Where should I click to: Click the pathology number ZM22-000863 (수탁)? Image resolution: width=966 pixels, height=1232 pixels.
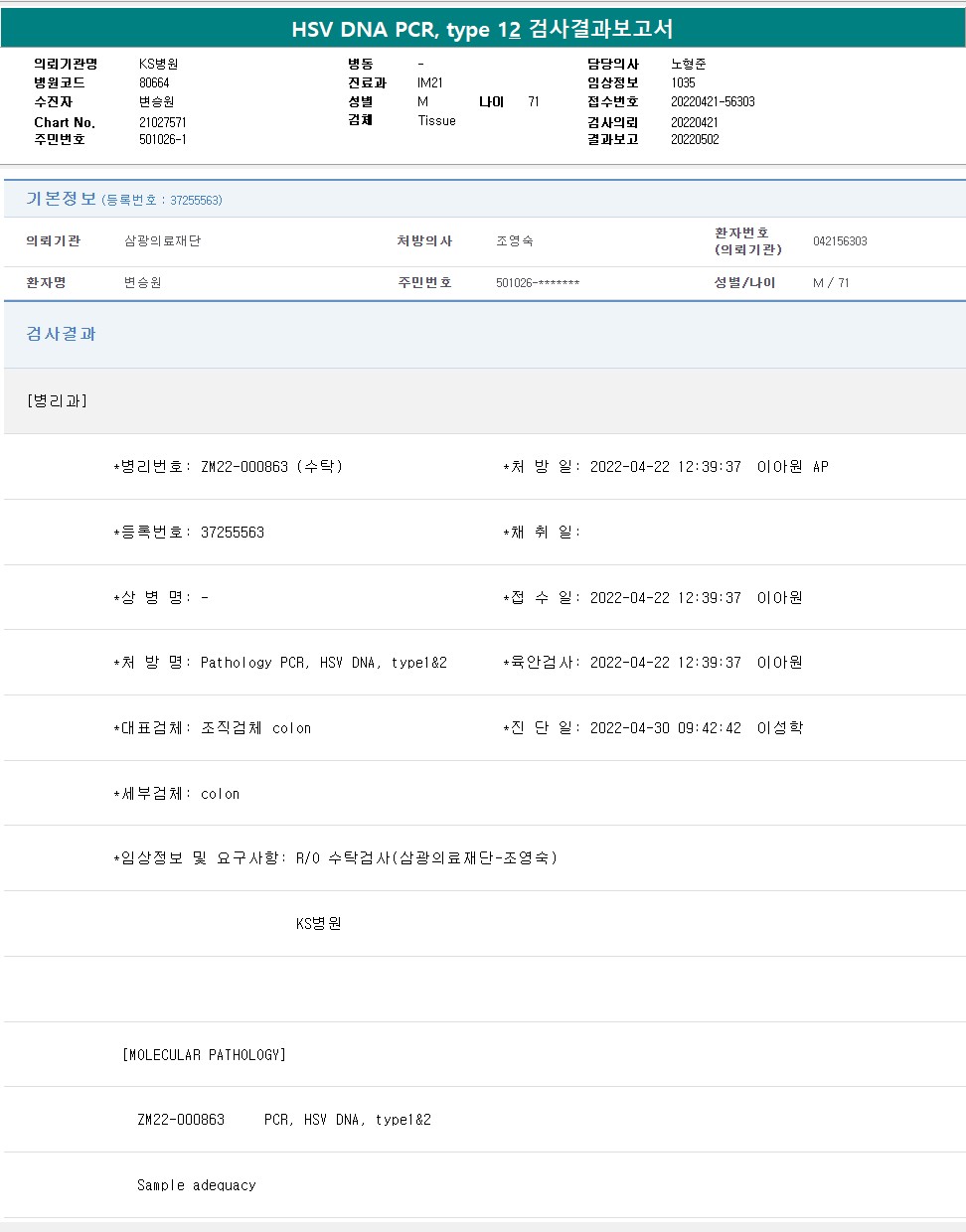coord(270,467)
